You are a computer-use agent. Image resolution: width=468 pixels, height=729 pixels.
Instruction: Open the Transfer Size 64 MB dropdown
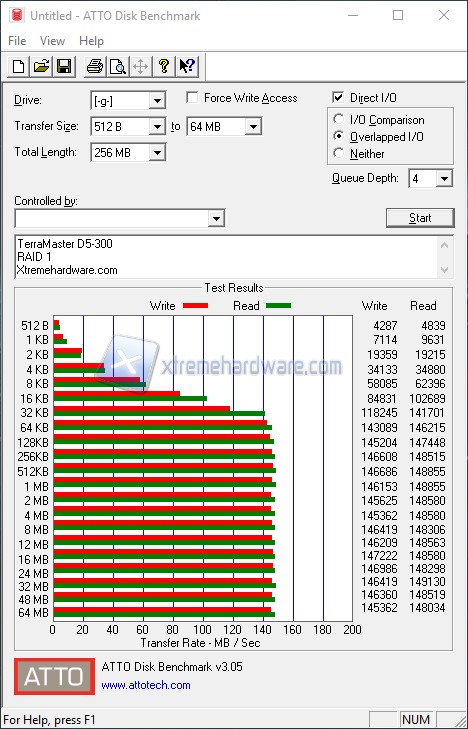253,126
